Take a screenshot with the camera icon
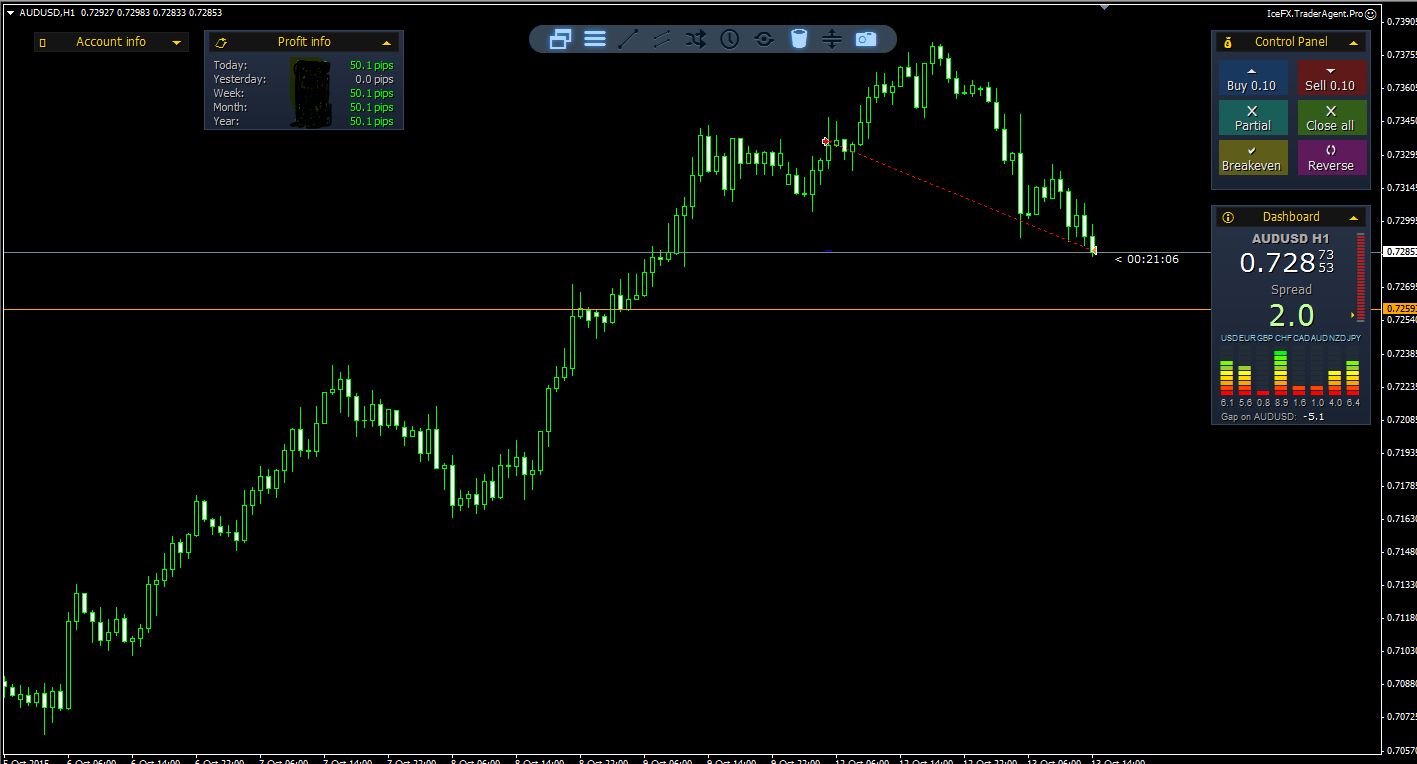 [x=866, y=39]
